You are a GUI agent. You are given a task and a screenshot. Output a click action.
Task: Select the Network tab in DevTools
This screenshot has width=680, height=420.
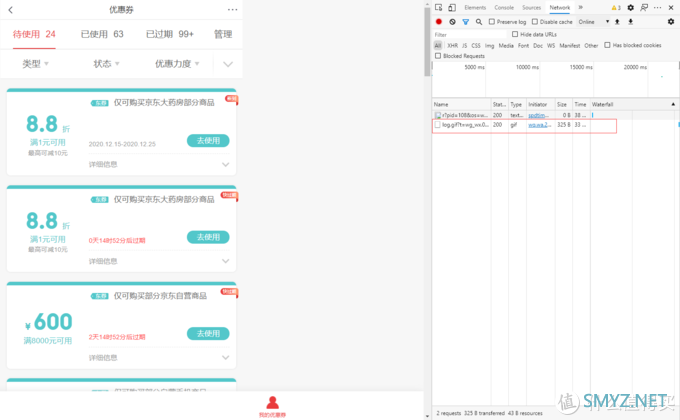coord(560,7)
